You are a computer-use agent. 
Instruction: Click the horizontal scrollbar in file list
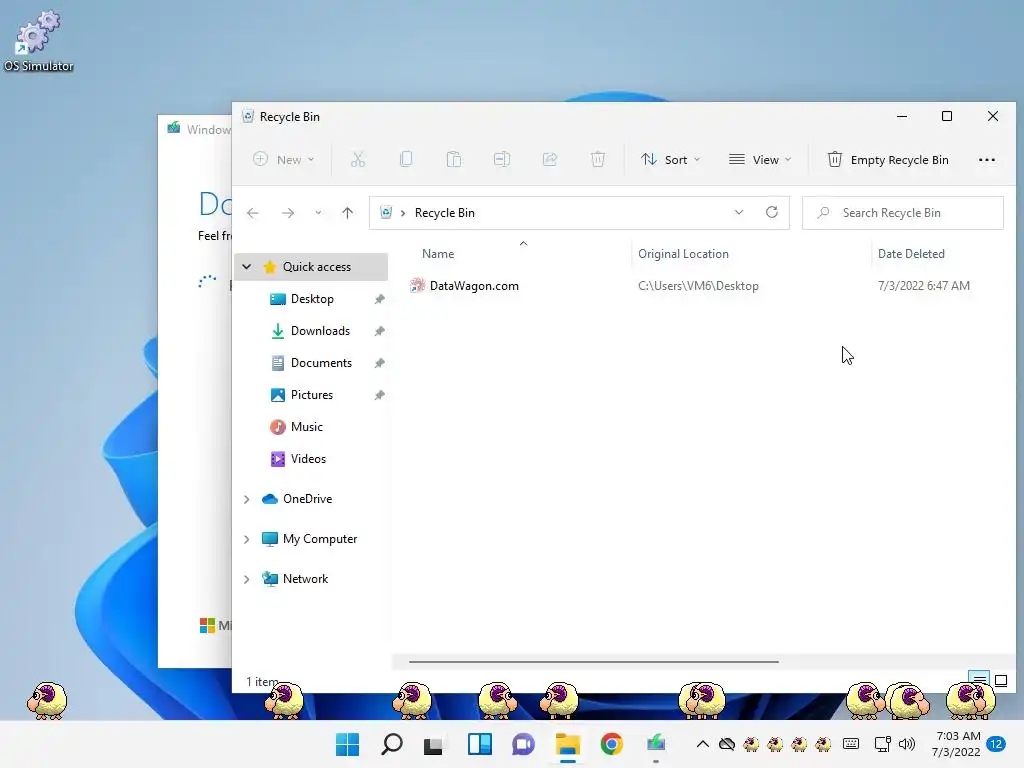(594, 662)
